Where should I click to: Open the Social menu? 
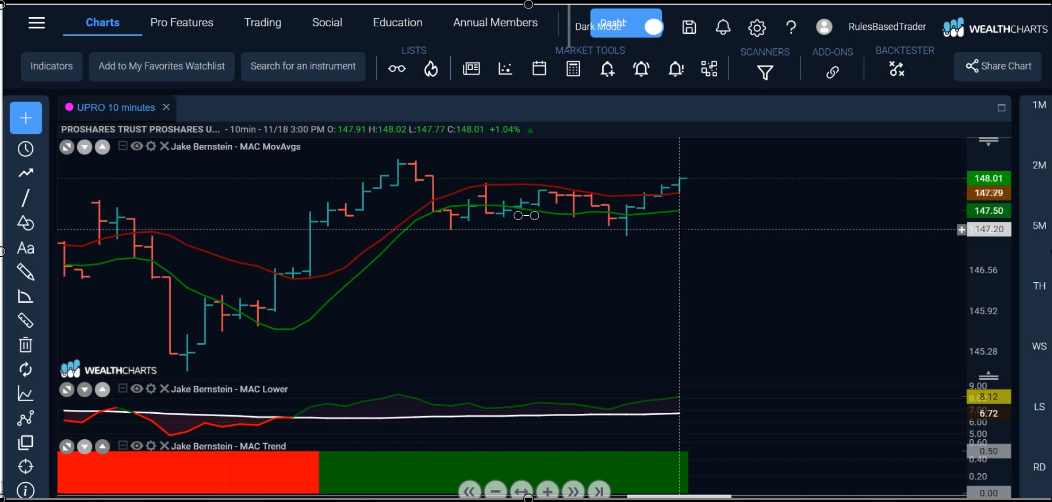(327, 23)
